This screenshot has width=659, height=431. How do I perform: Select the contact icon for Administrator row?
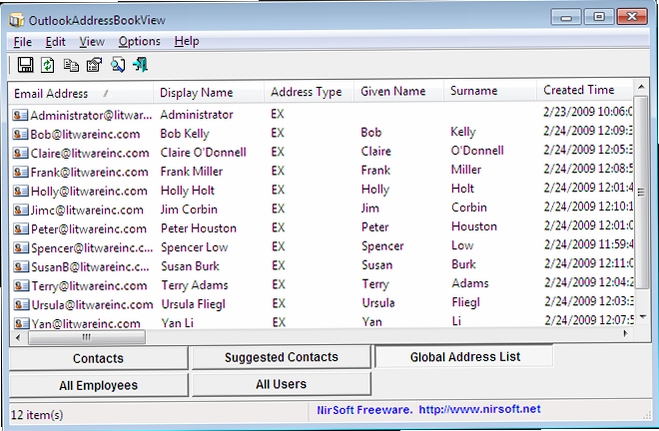[20, 115]
